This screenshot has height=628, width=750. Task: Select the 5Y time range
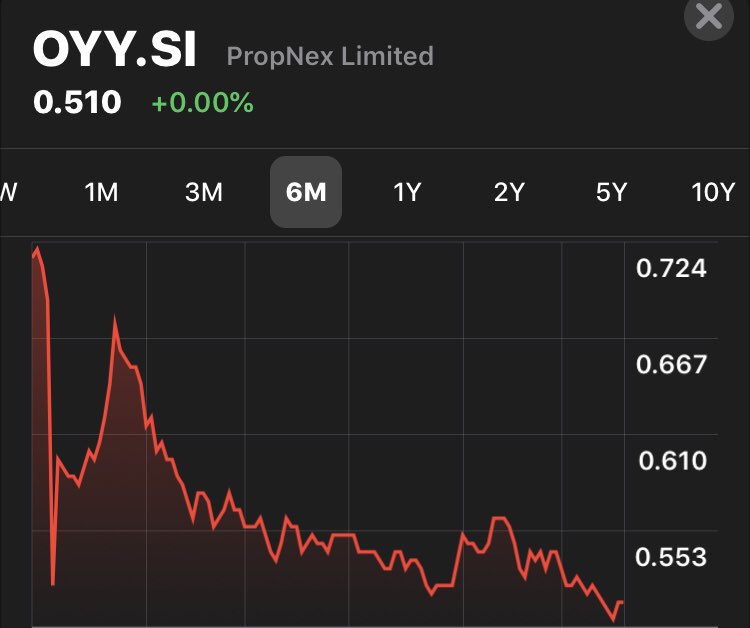[x=611, y=192]
